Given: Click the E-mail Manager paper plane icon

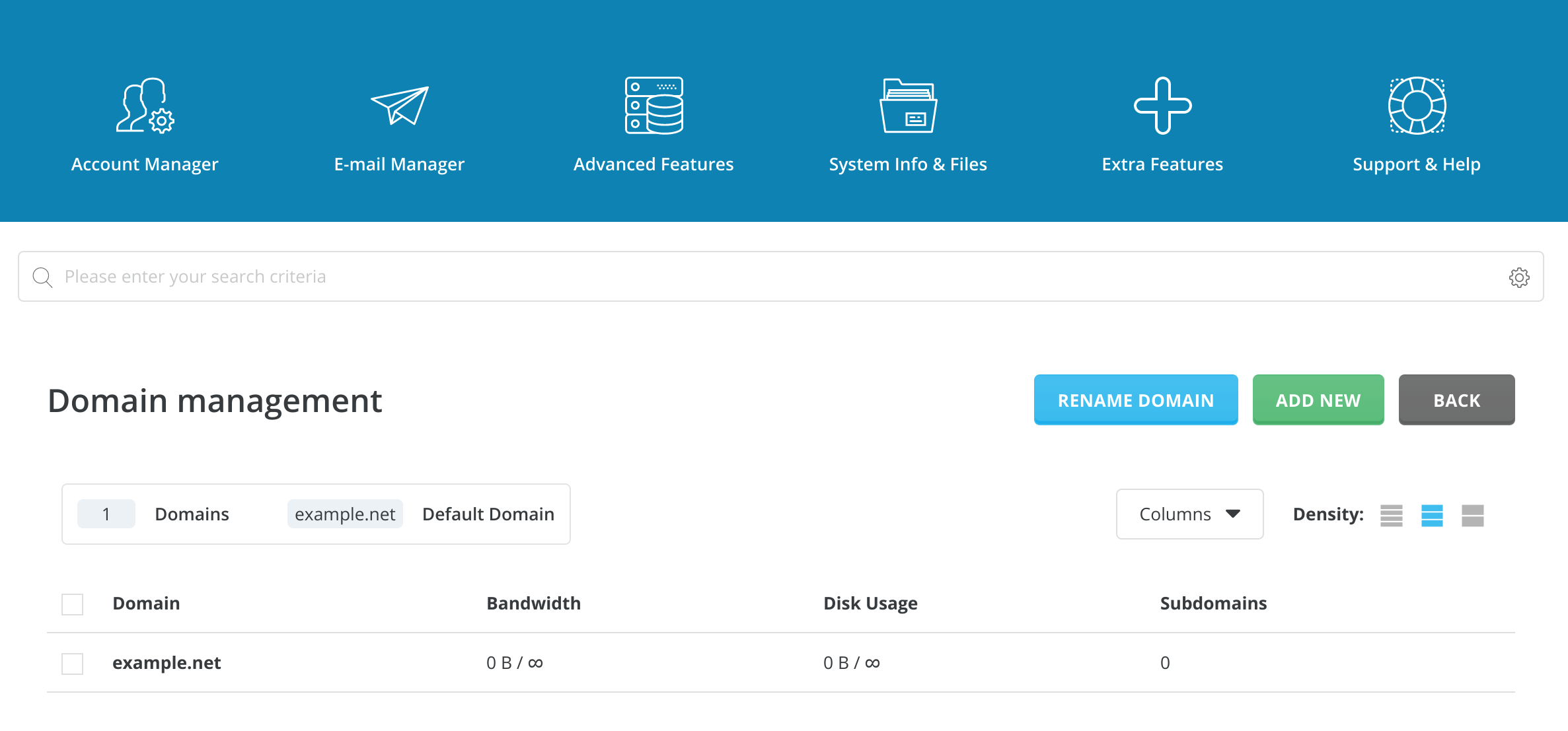Looking at the screenshot, I should pyautogui.click(x=399, y=106).
